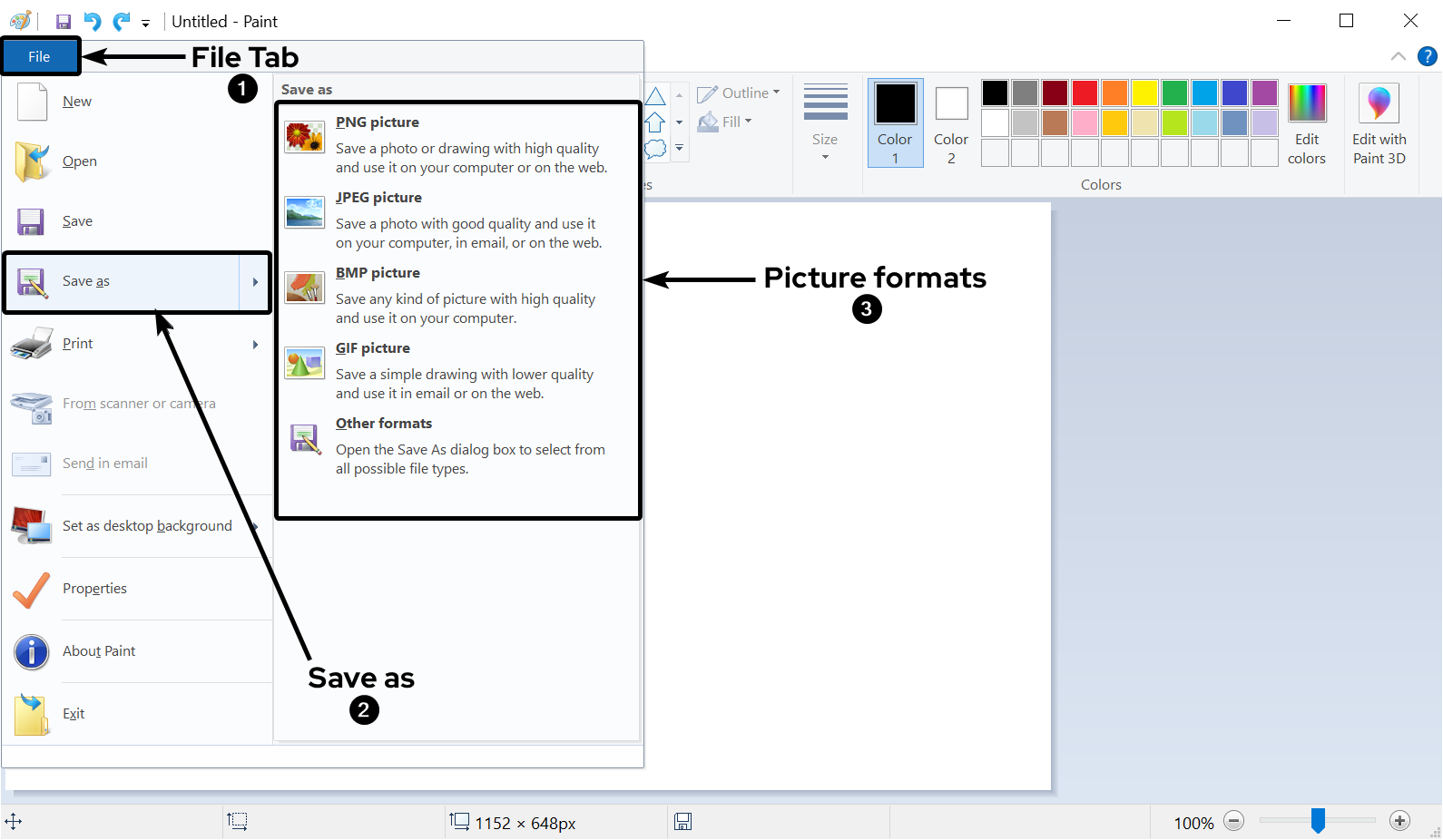
Task: Expand the shapes gallery arrow
Action: pos(679,148)
